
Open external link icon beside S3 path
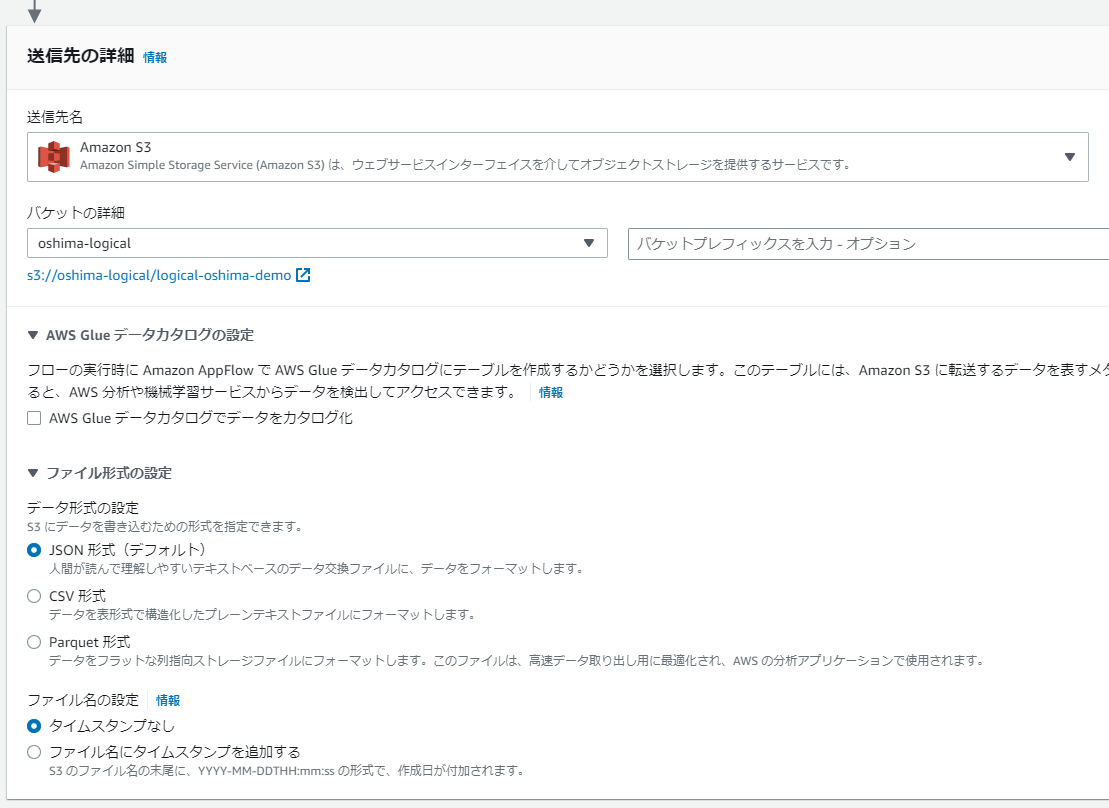point(303,275)
